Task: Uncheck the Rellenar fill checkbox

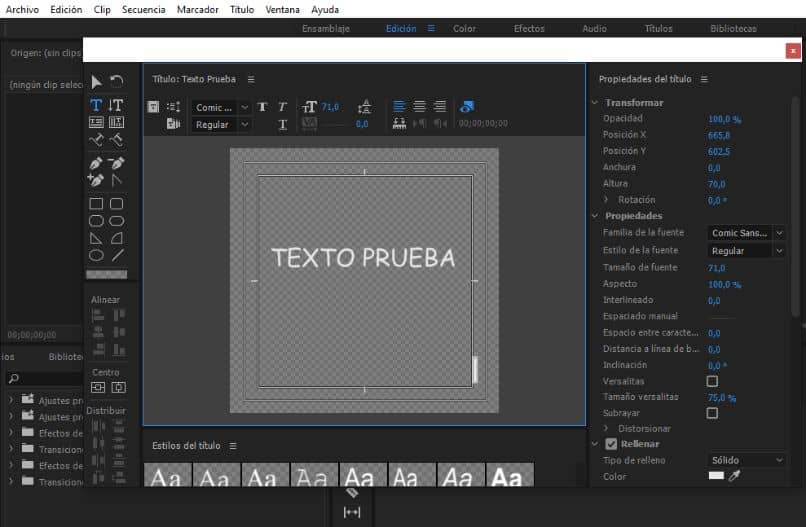Action: [x=611, y=444]
